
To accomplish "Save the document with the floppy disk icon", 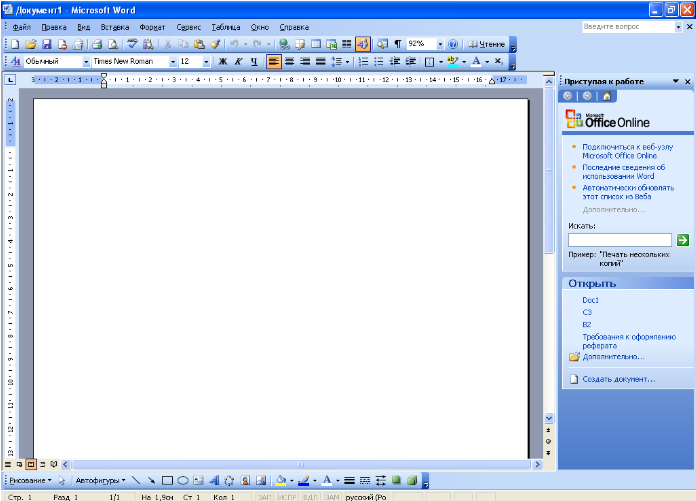I will point(47,44).
